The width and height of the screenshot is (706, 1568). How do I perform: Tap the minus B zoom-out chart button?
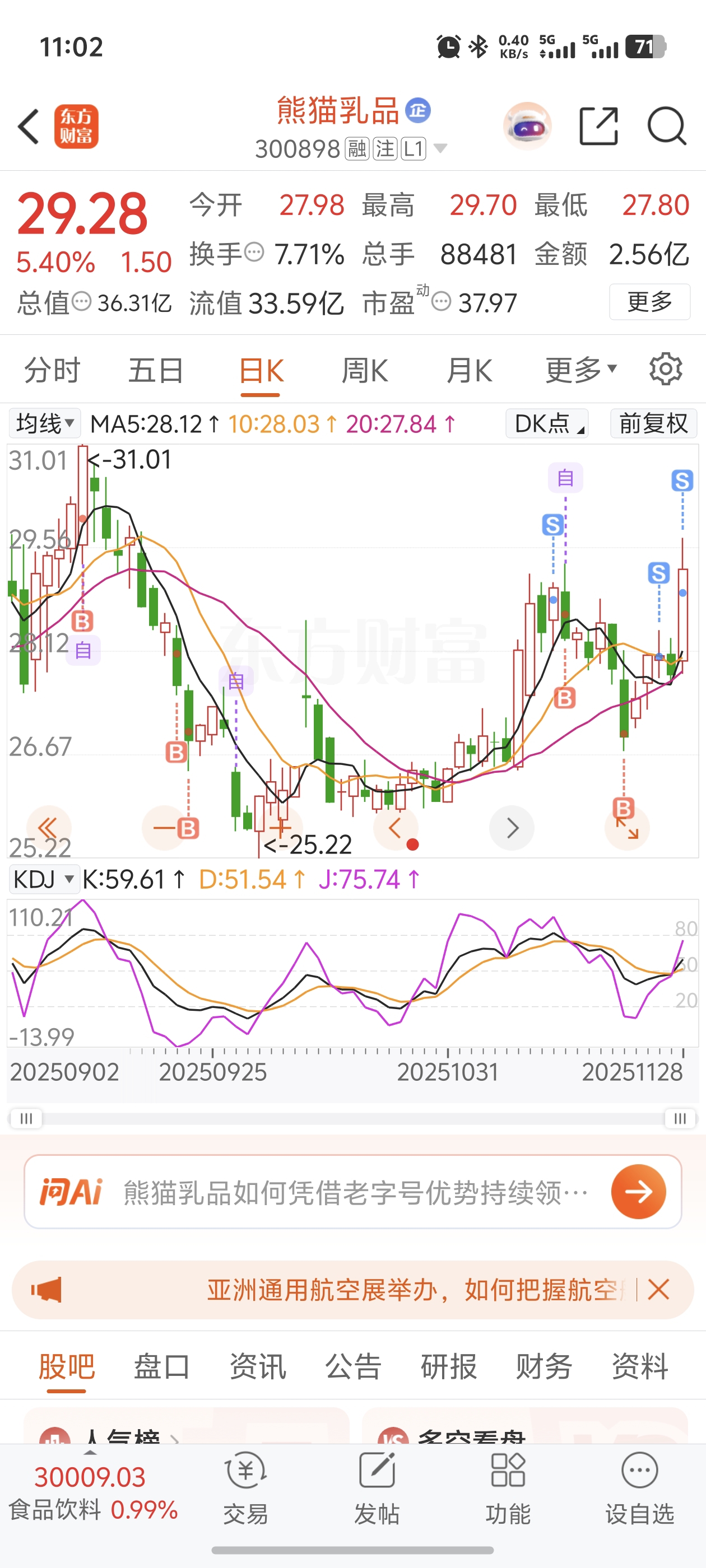(x=165, y=828)
